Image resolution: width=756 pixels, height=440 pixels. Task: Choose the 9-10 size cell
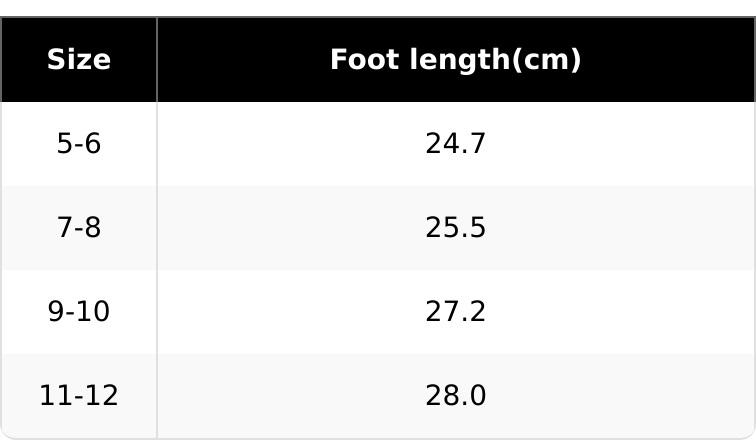[x=79, y=312]
